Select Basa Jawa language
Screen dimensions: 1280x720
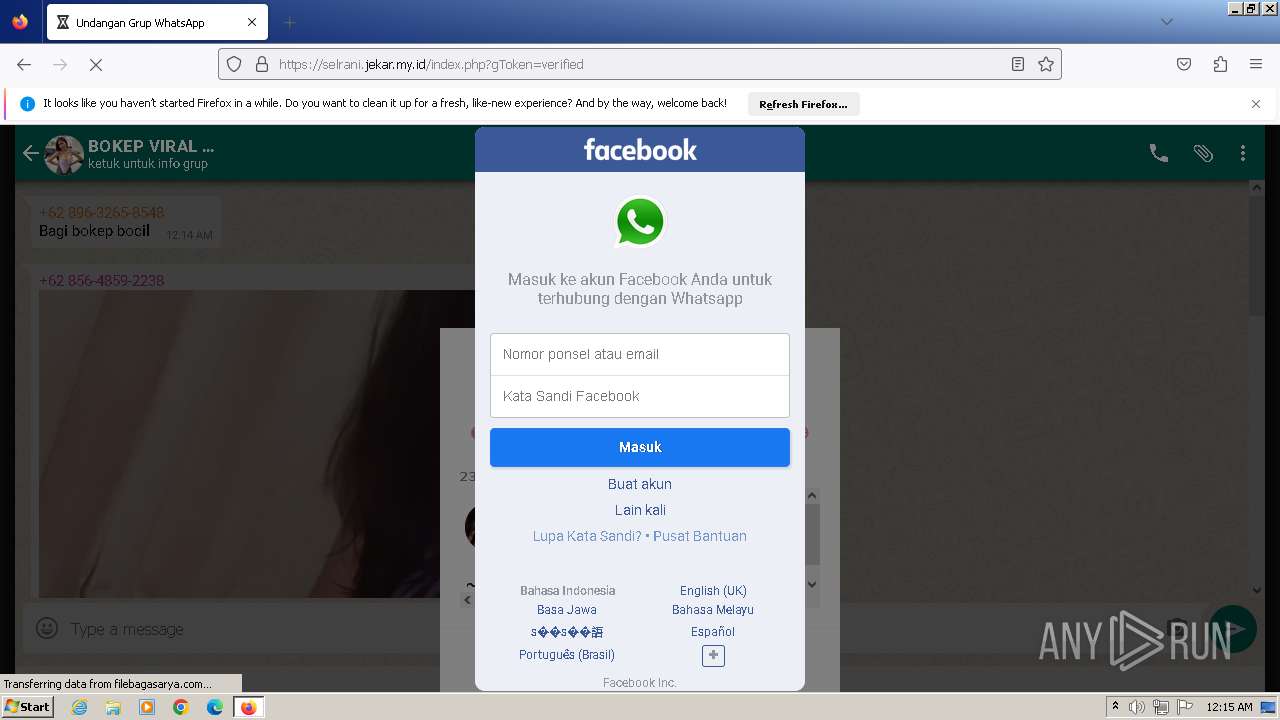[x=567, y=609]
